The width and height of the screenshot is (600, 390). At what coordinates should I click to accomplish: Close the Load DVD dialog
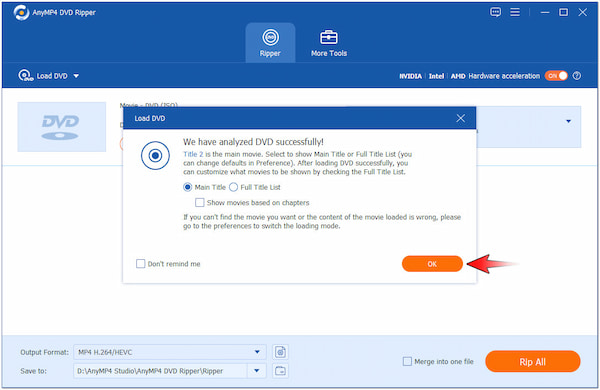pos(460,118)
